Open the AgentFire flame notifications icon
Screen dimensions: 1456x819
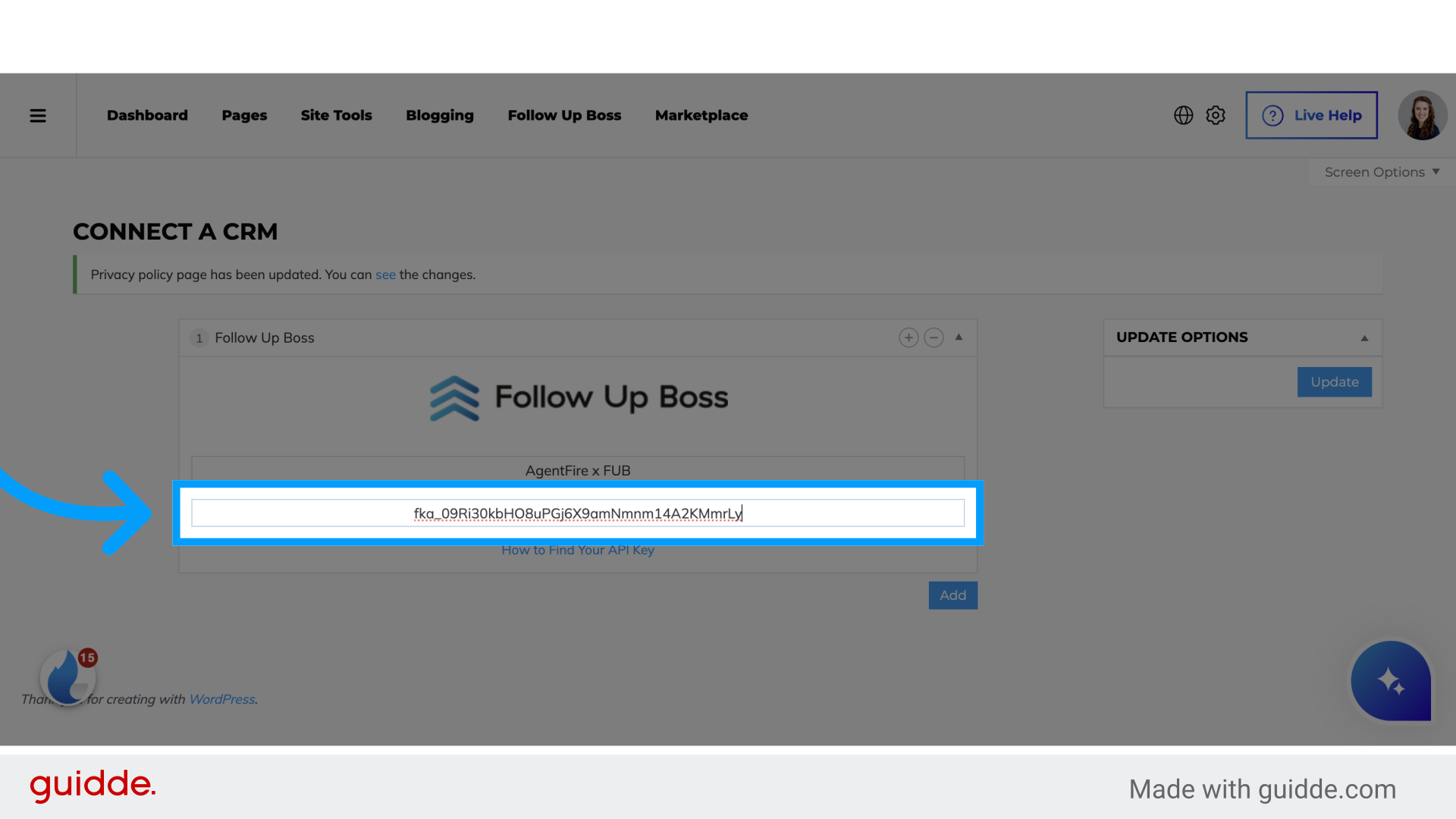click(x=68, y=676)
